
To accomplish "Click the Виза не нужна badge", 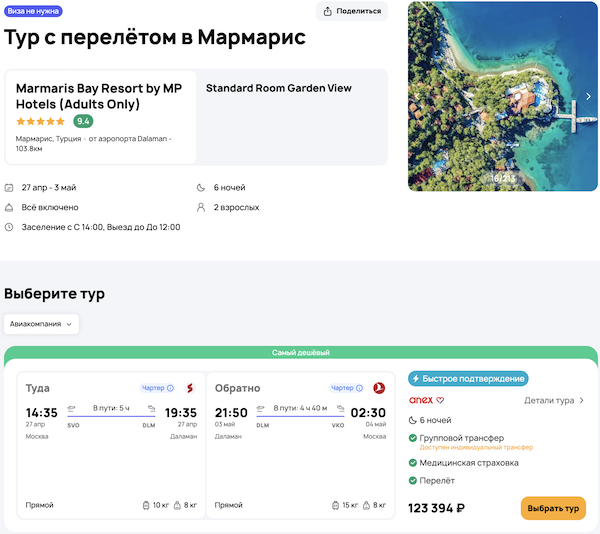I will tap(34, 10).
